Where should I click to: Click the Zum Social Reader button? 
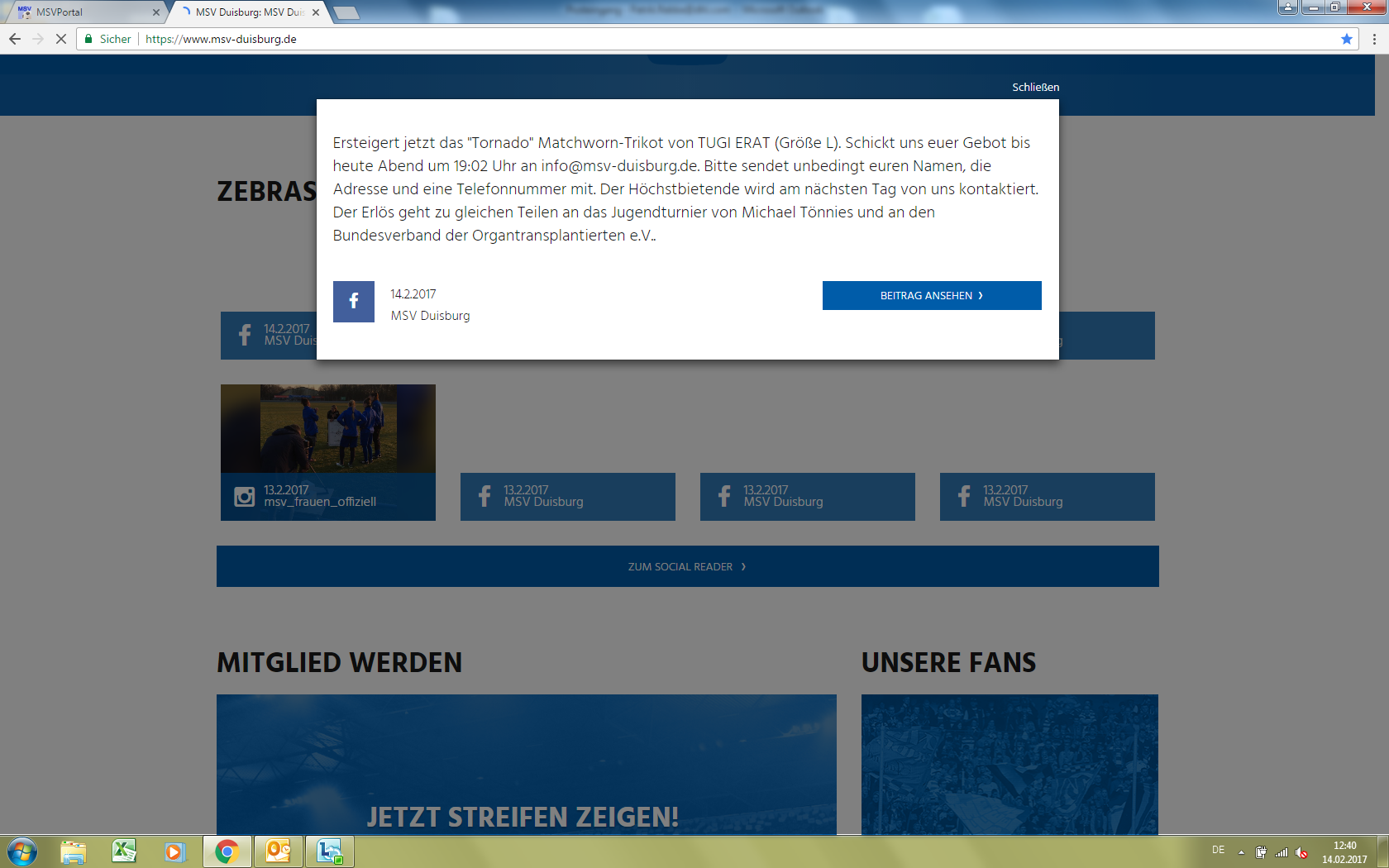pyautogui.click(x=687, y=566)
